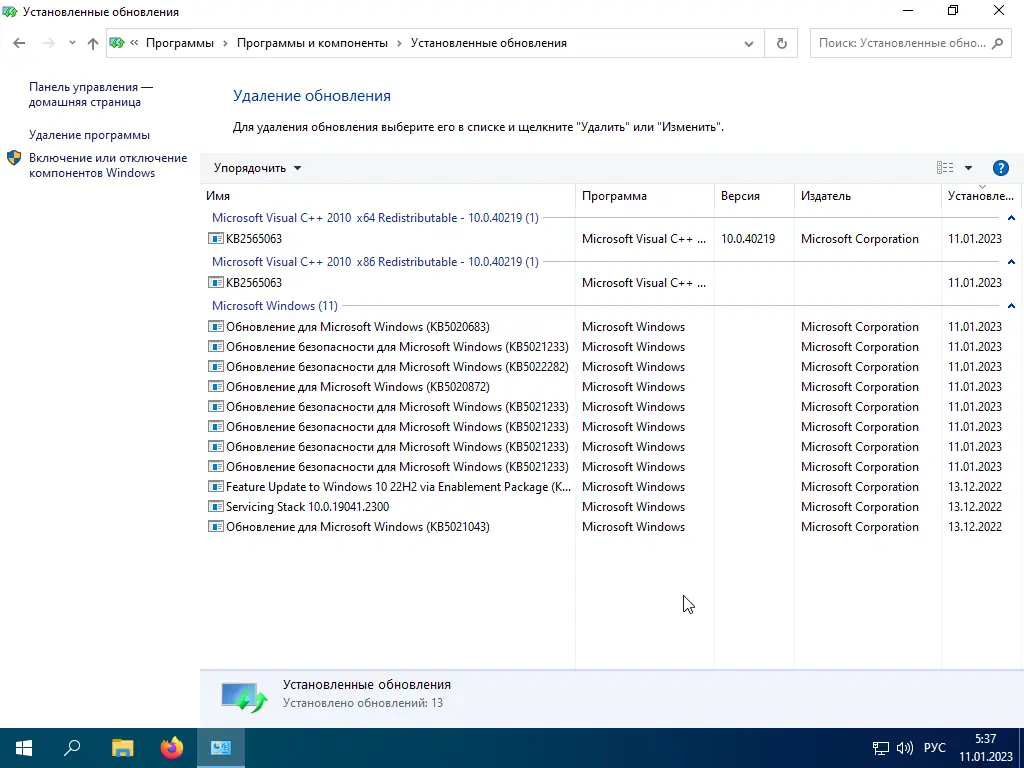Open Включение или отключение компонентов Windows
The image size is (1024, 768).
tap(108, 165)
